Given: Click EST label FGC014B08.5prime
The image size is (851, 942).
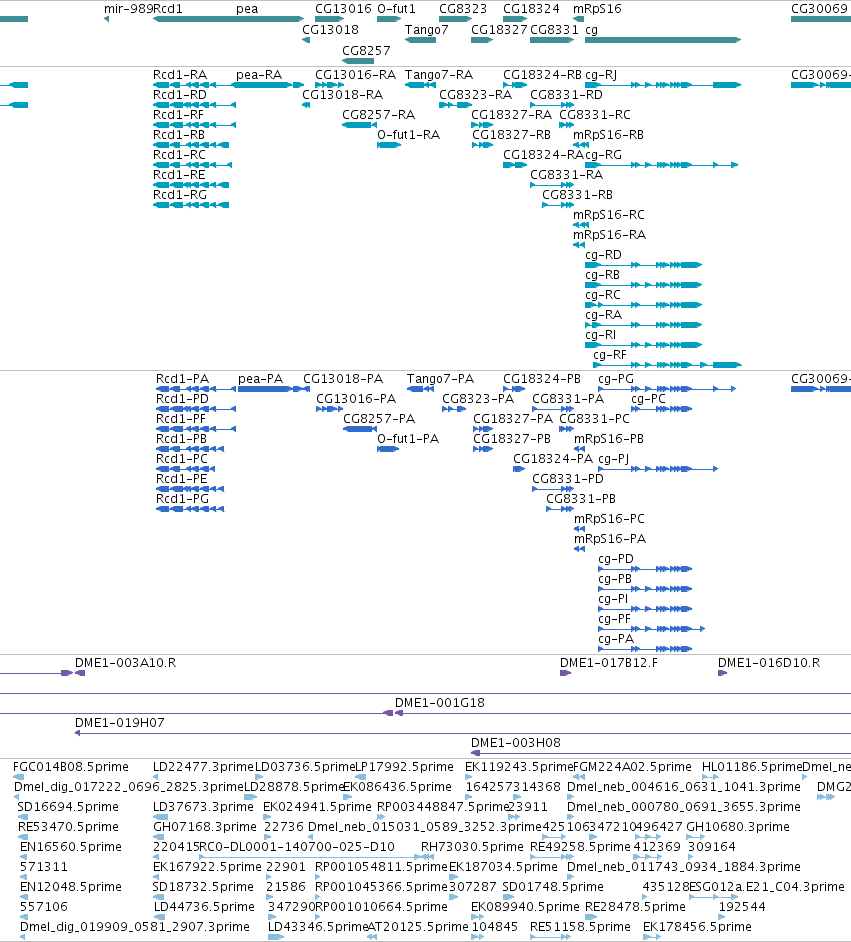Looking at the screenshot, I should pos(71,767).
